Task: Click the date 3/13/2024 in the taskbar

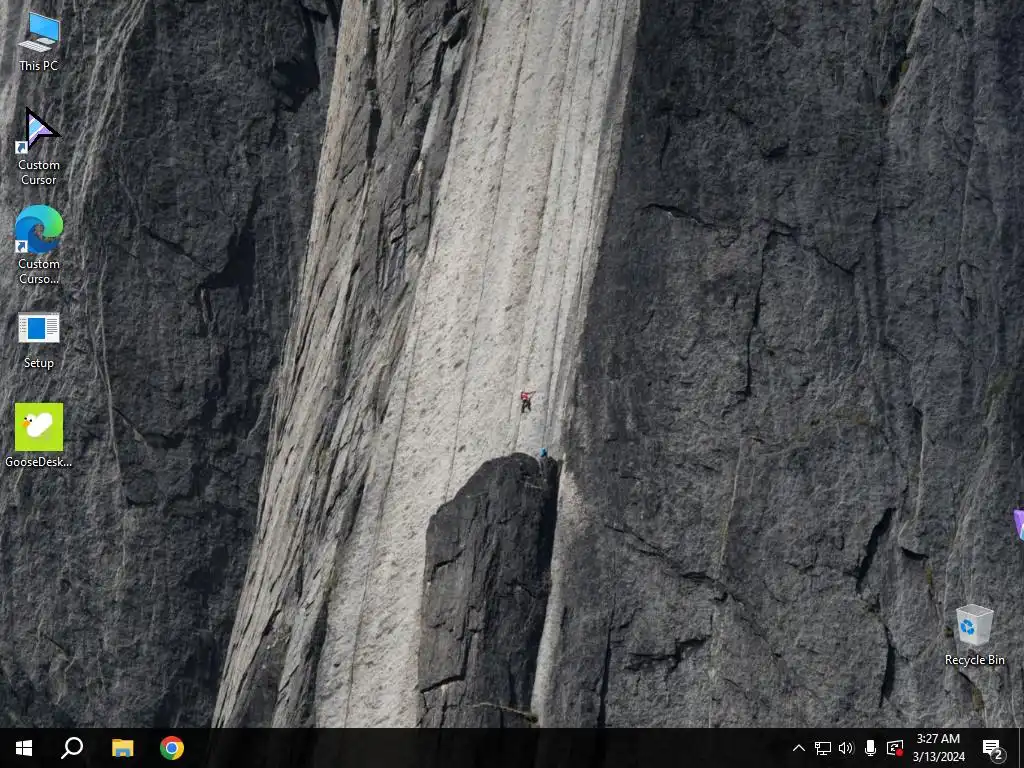Action: point(938,757)
